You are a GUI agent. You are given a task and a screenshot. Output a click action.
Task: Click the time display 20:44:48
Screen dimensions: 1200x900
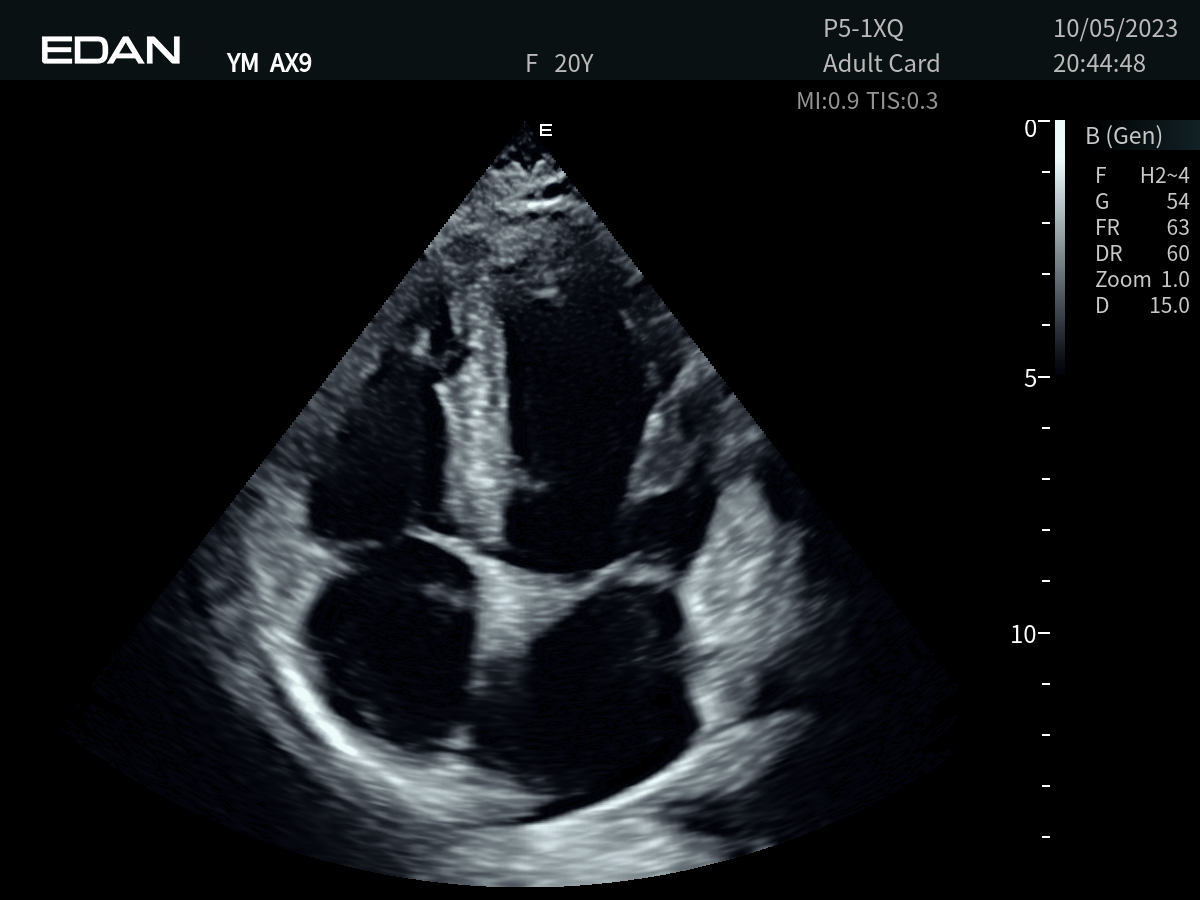coord(1099,64)
